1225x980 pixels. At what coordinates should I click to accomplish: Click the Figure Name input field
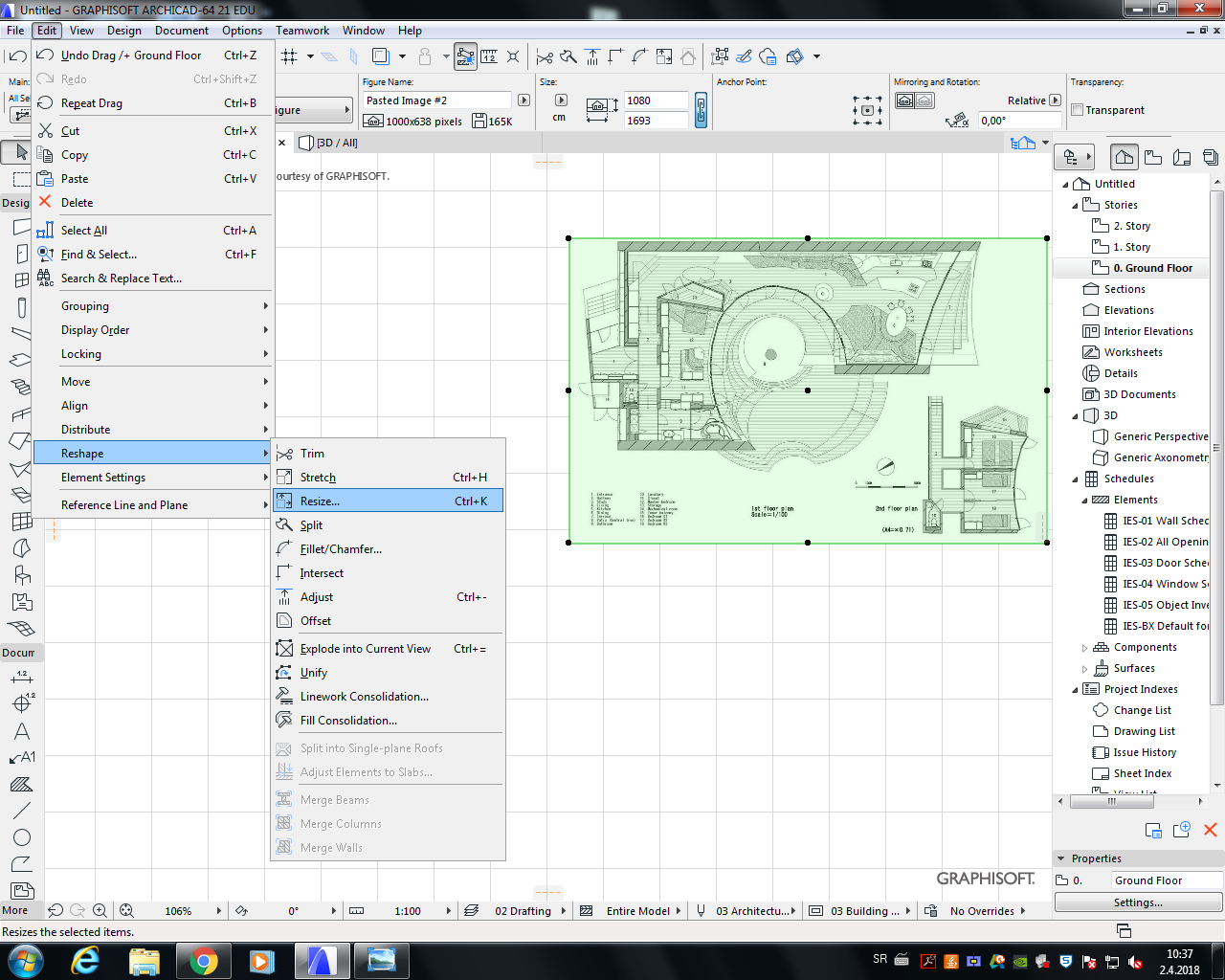point(437,100)
